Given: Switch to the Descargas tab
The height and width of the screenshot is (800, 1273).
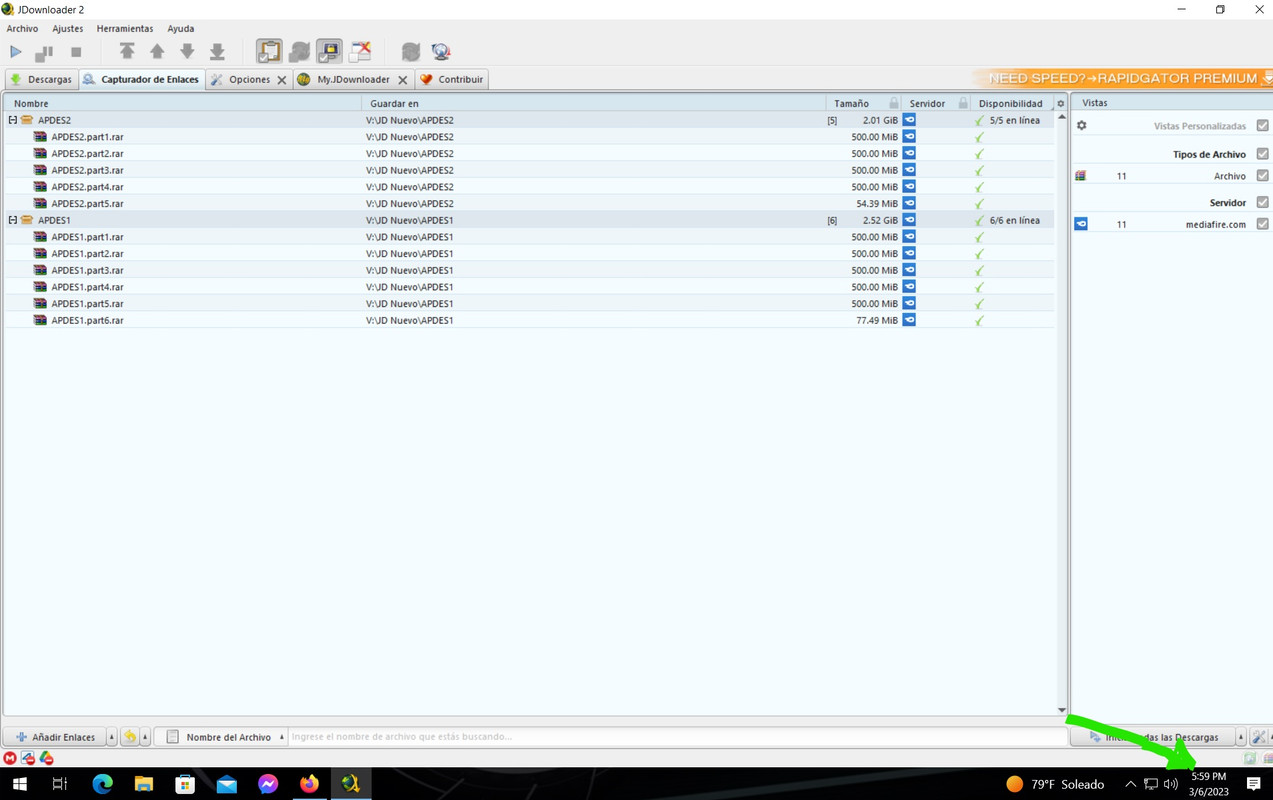Looking at the screenshot, I should [41, 79].
